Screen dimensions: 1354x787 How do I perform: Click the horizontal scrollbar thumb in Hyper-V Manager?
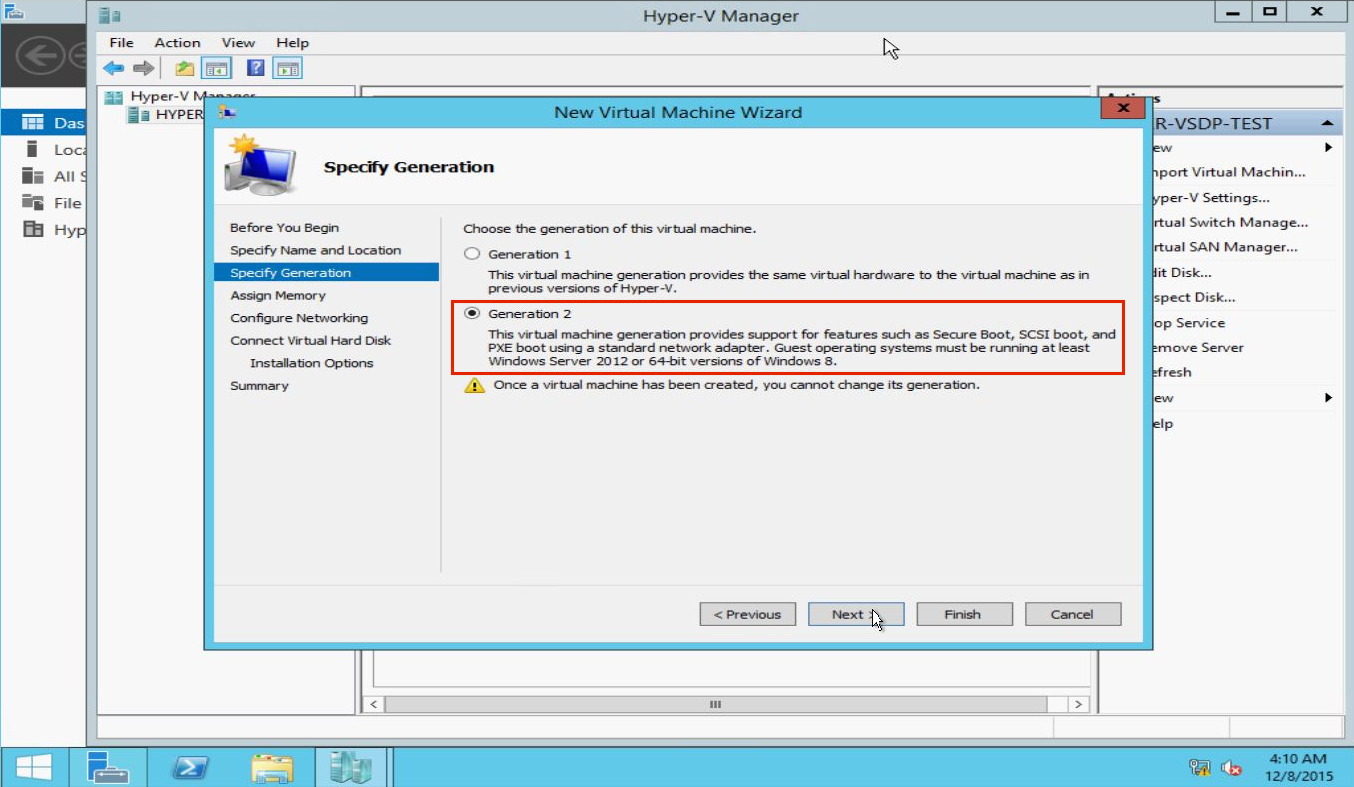coord(715,704)
